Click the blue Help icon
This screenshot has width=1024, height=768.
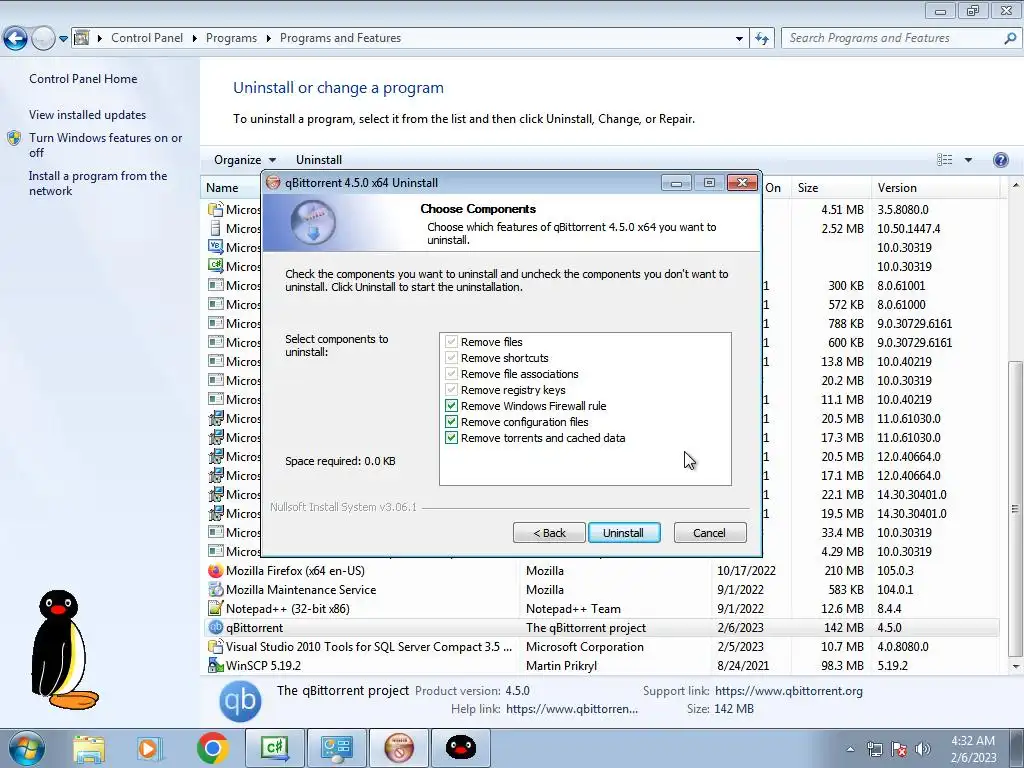coord(1000,160)
